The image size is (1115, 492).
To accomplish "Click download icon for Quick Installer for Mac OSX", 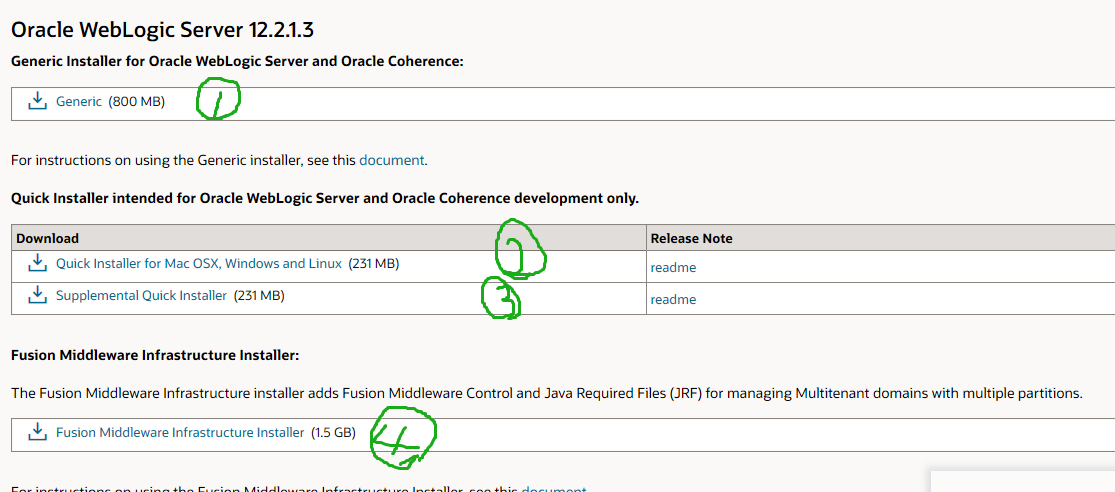I will click(x=37, y=264).
